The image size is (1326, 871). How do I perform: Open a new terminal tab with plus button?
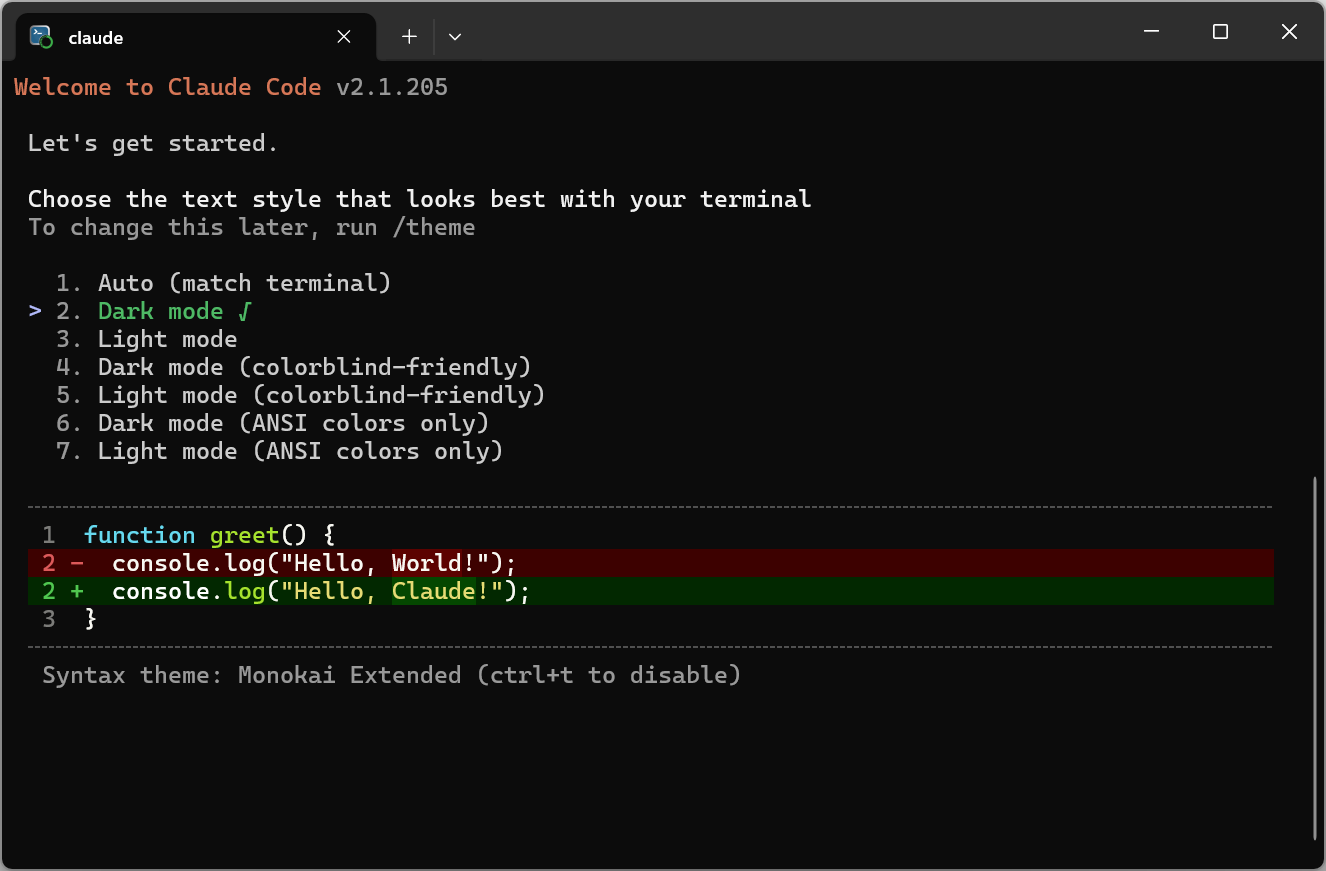coord(409,37)
